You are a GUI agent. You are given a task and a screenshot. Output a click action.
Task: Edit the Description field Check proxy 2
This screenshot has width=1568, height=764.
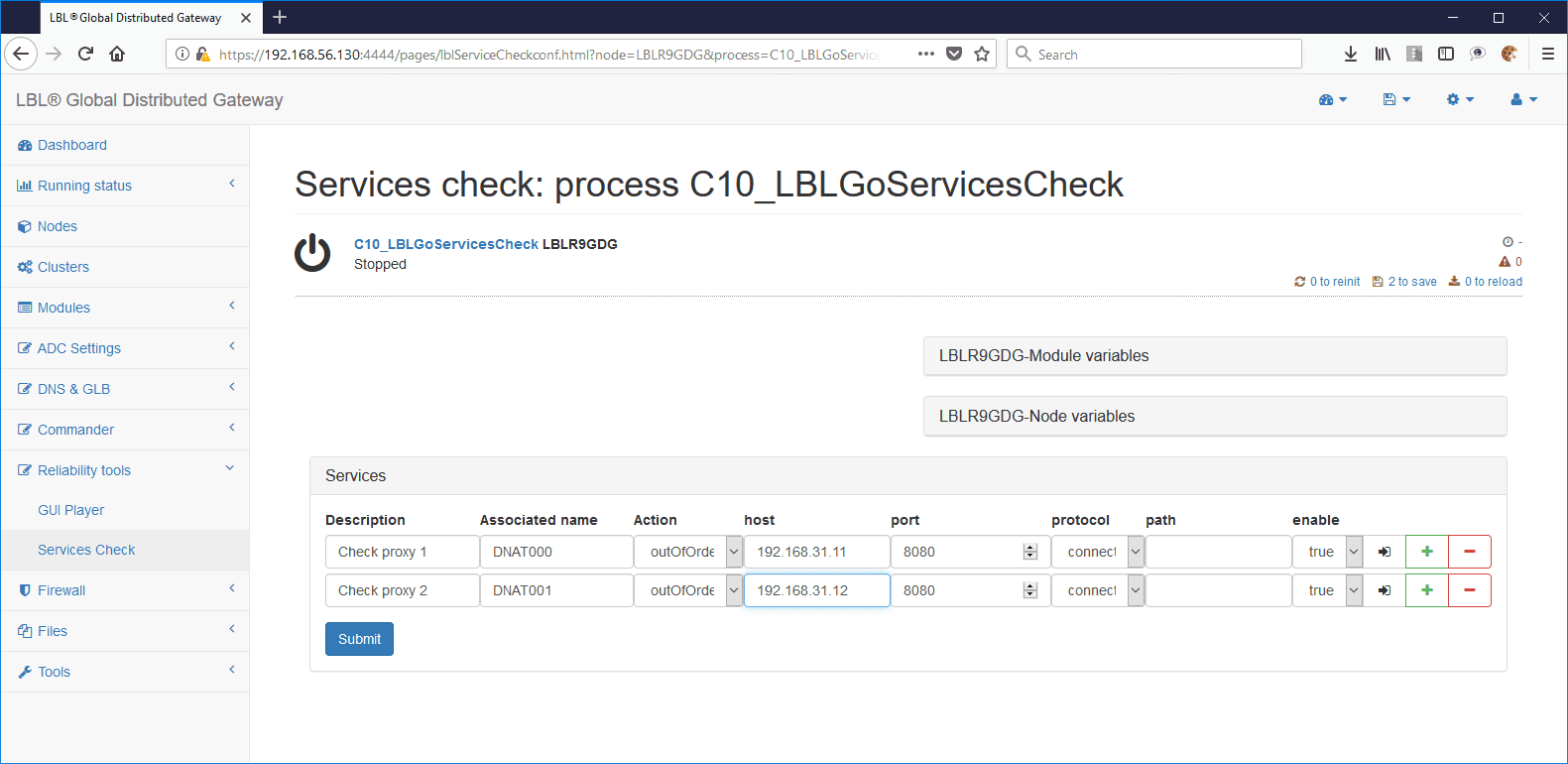click(x=402, y=590)
